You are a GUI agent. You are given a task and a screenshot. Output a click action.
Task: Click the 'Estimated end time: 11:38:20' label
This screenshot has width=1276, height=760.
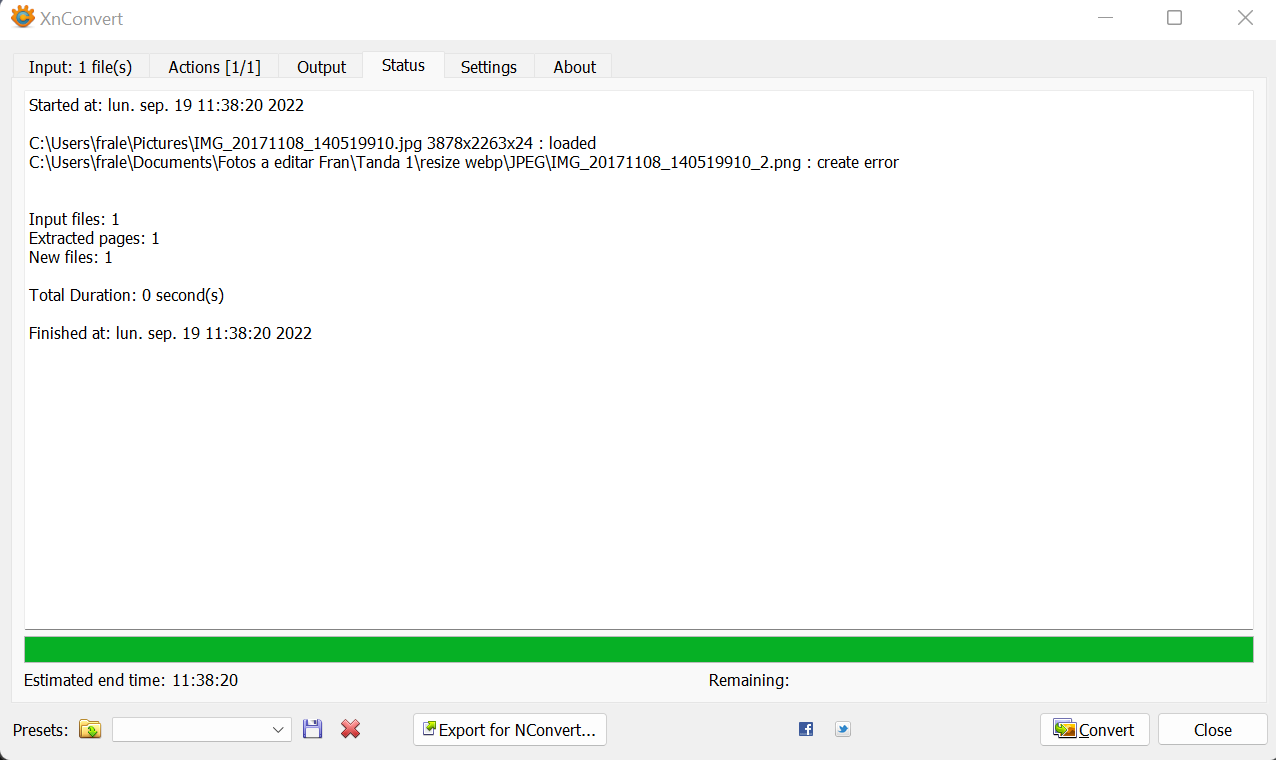[x=131, y=680]
